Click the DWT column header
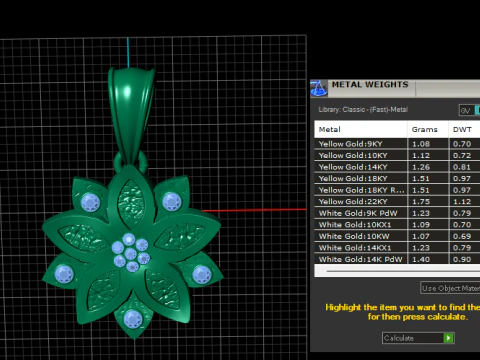 point(464,129)
